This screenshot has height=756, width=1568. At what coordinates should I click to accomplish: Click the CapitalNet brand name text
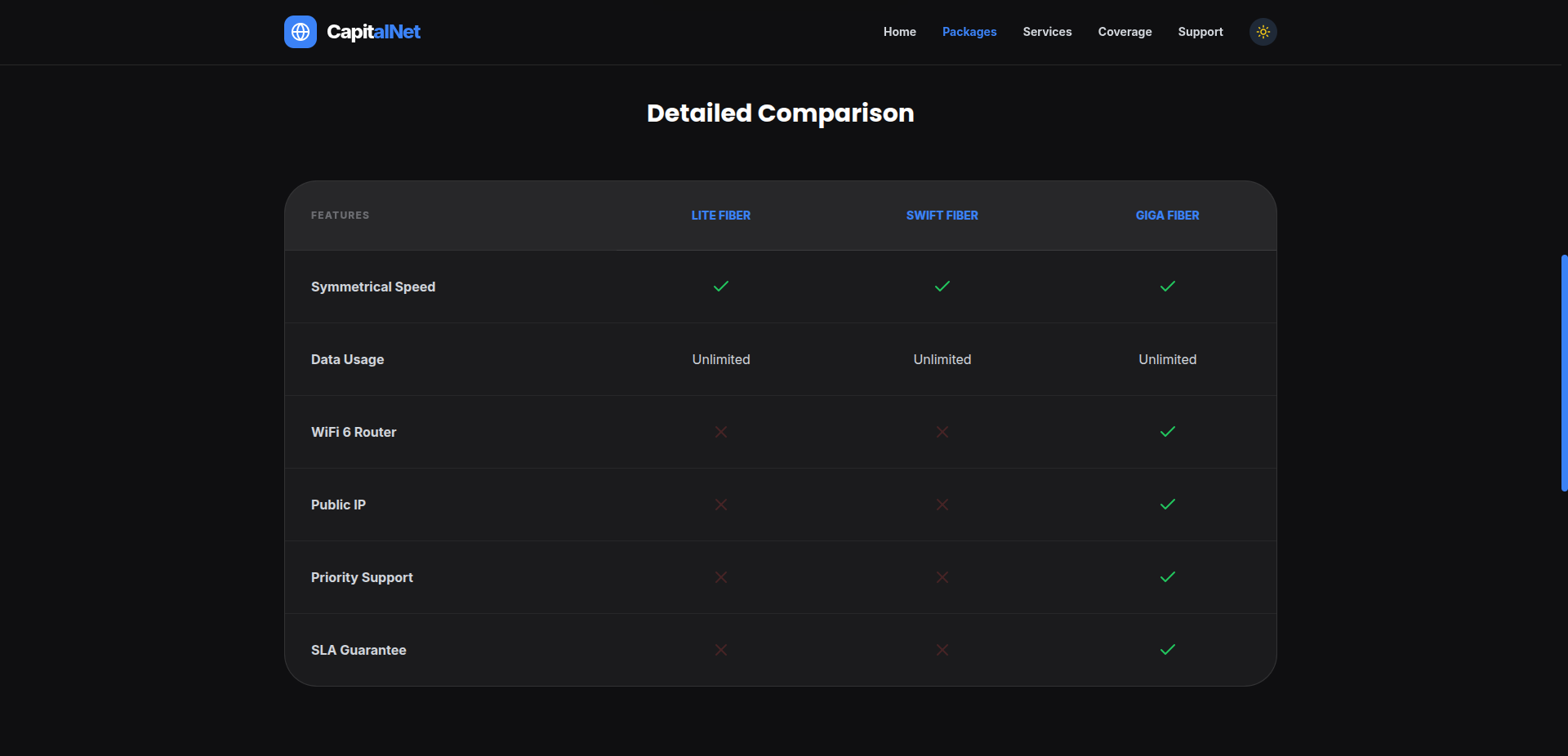tap(373, 32)
